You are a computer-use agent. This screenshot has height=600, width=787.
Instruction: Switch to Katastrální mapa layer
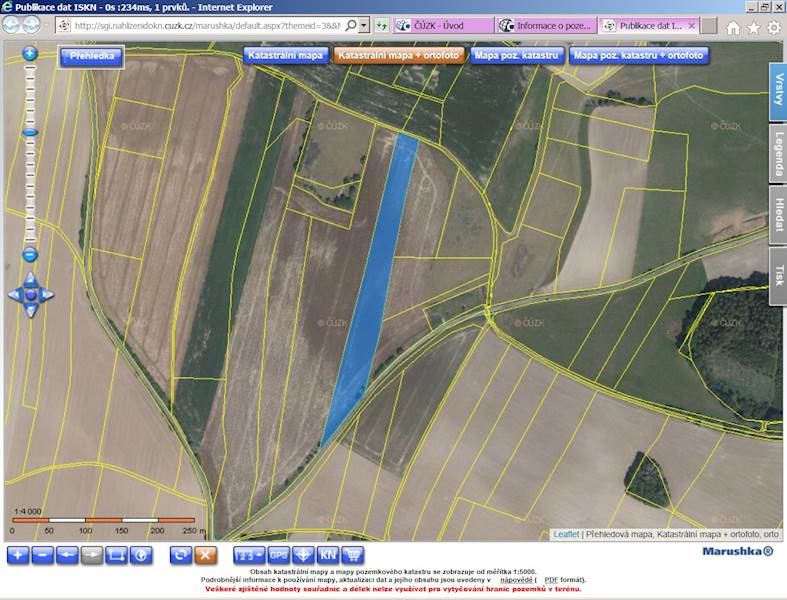(285, 56)
